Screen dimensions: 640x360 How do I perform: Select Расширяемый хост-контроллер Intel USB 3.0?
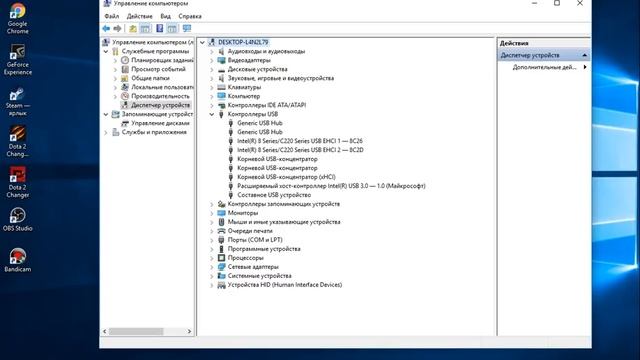[331, 186]
